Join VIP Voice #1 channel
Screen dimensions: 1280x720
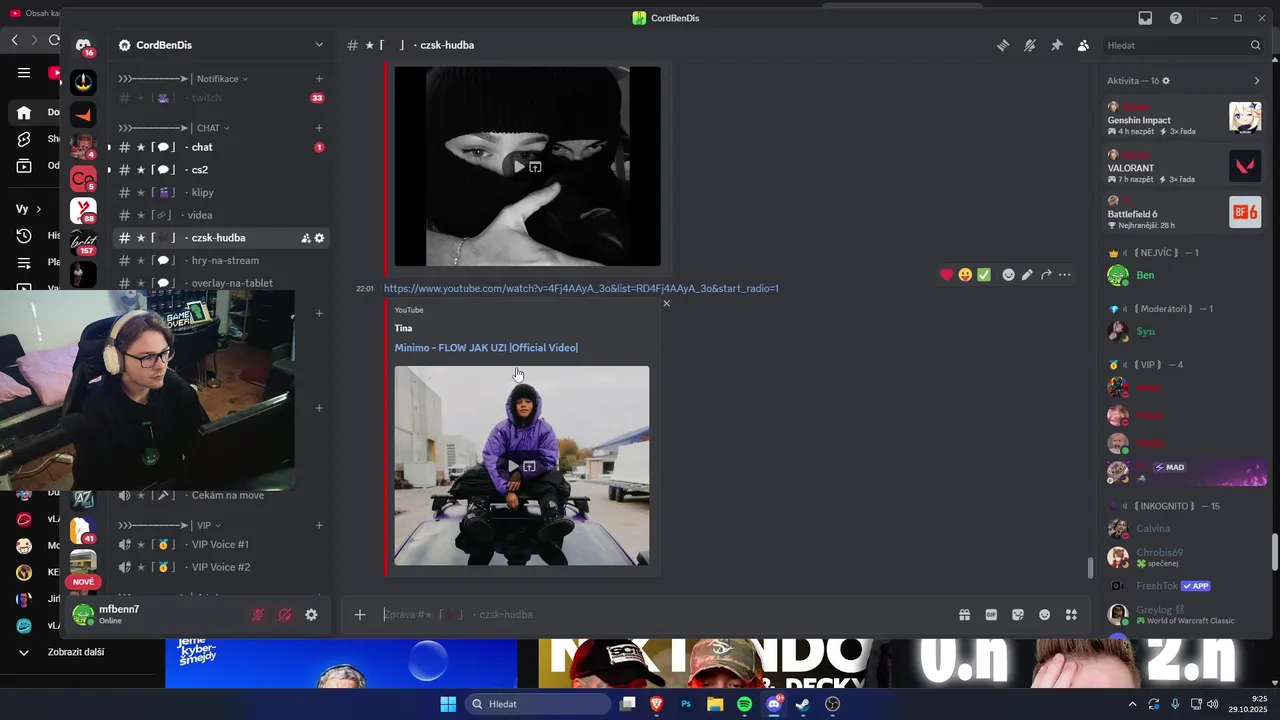pyautogui.click(x=221, y=544)
